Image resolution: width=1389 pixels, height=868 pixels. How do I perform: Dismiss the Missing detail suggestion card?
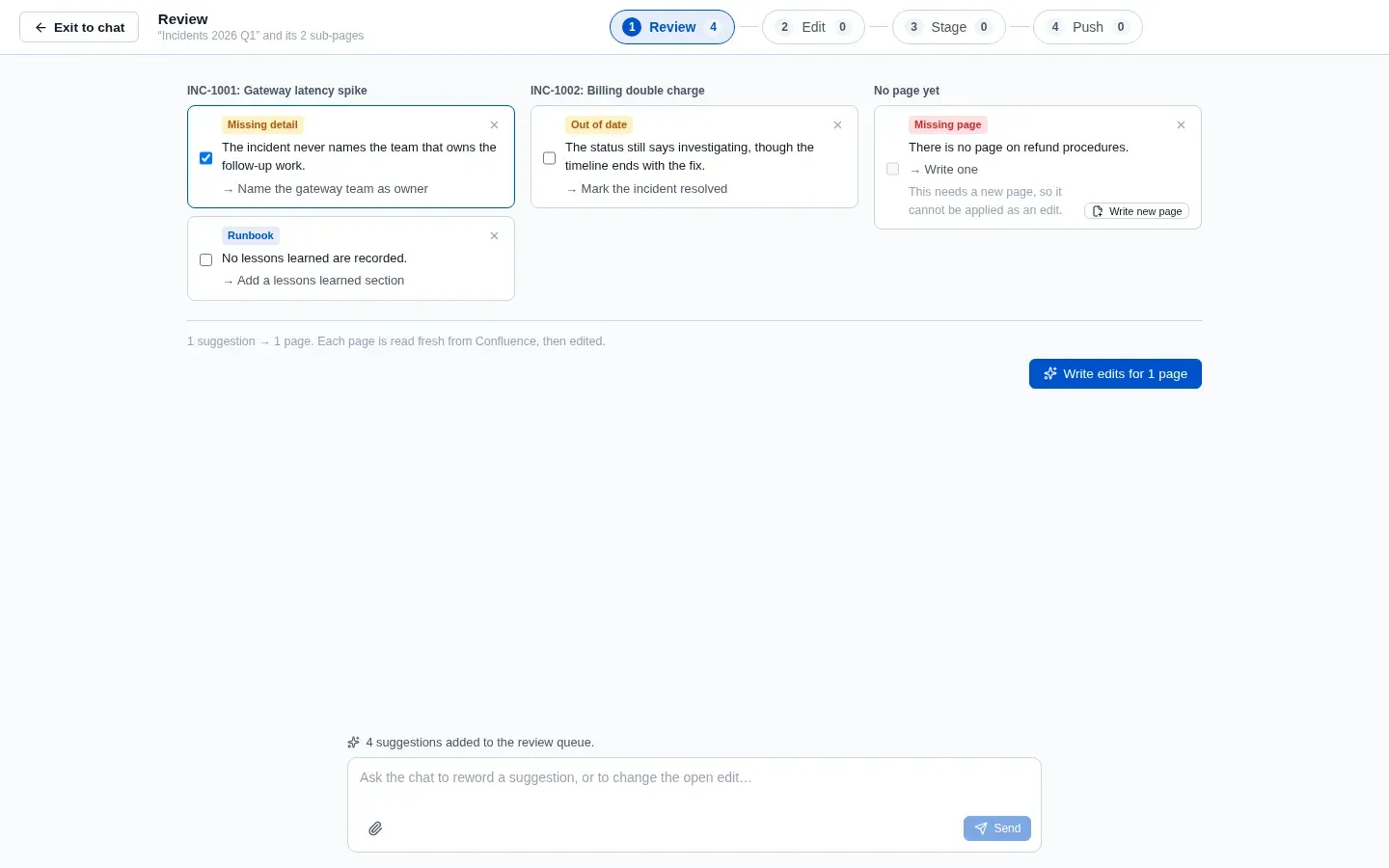click(494, 125)
